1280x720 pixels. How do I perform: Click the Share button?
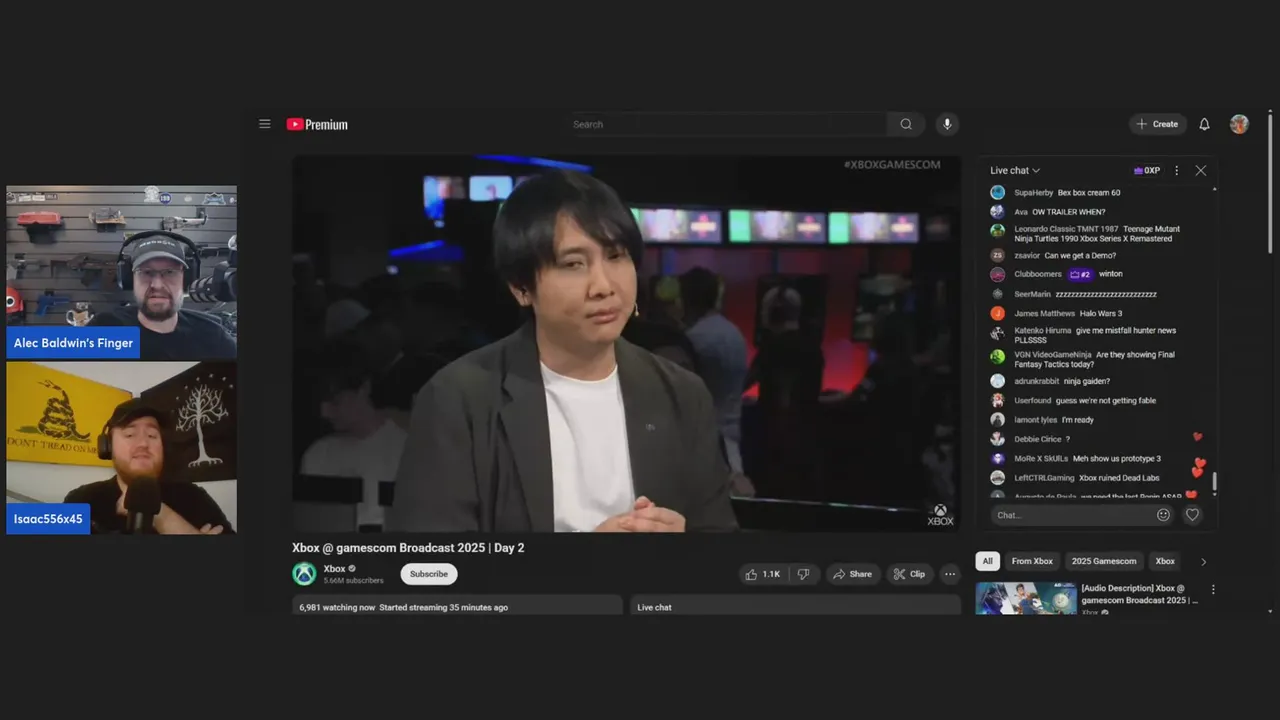(853, 574)
